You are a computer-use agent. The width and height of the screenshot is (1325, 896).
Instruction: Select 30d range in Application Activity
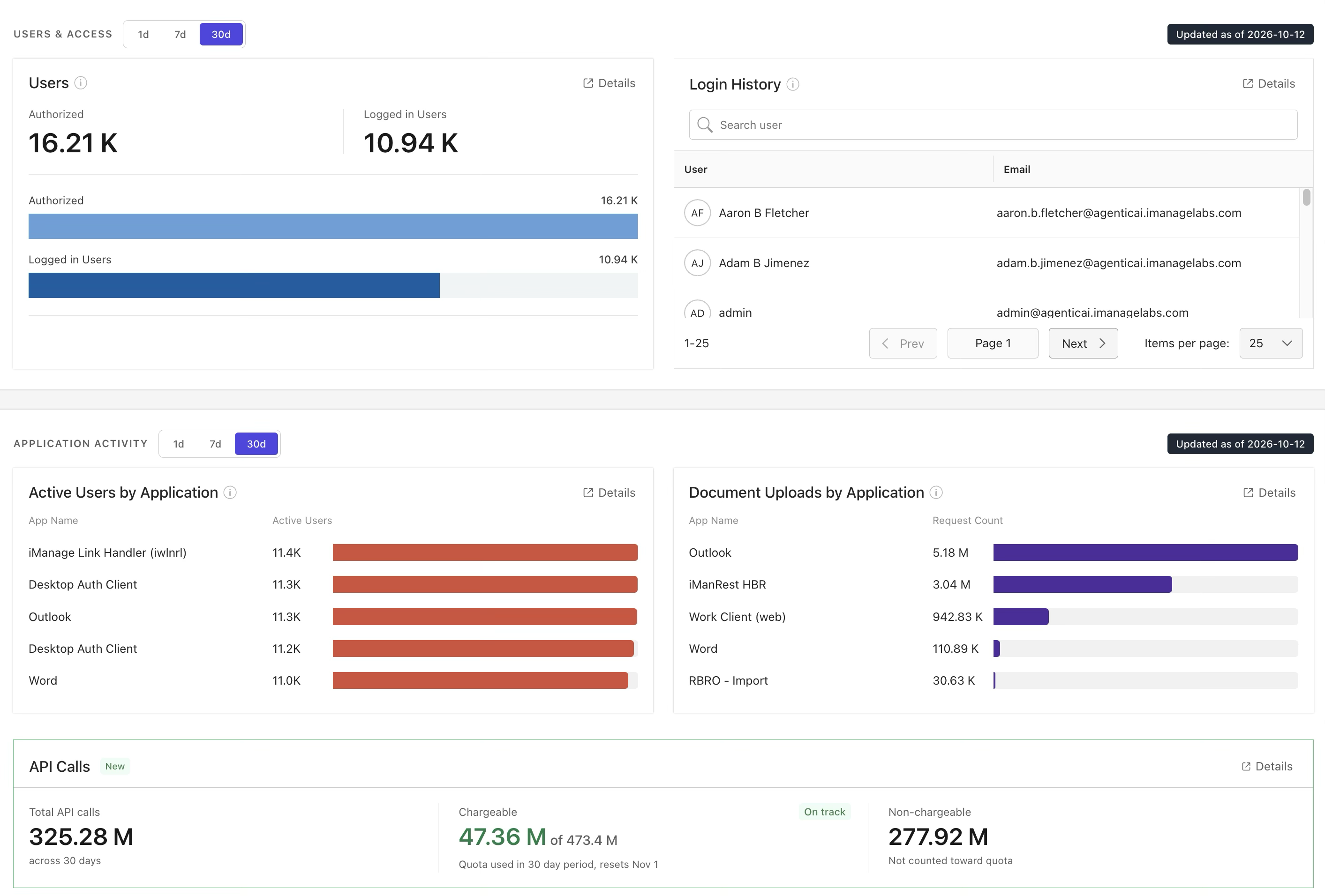[x=256, y=444]
